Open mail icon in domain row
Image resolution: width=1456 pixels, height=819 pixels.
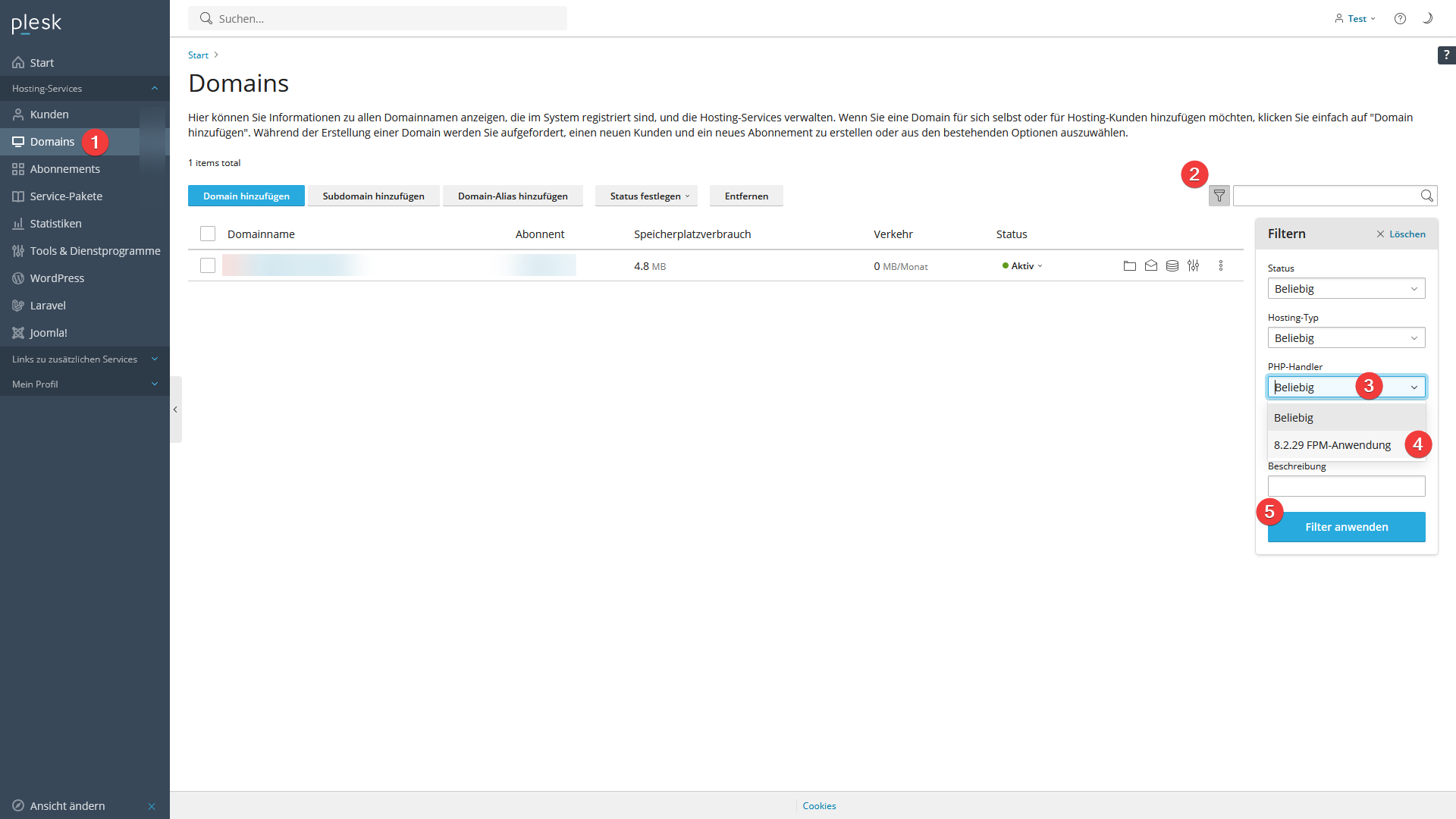click(1150, 265)
